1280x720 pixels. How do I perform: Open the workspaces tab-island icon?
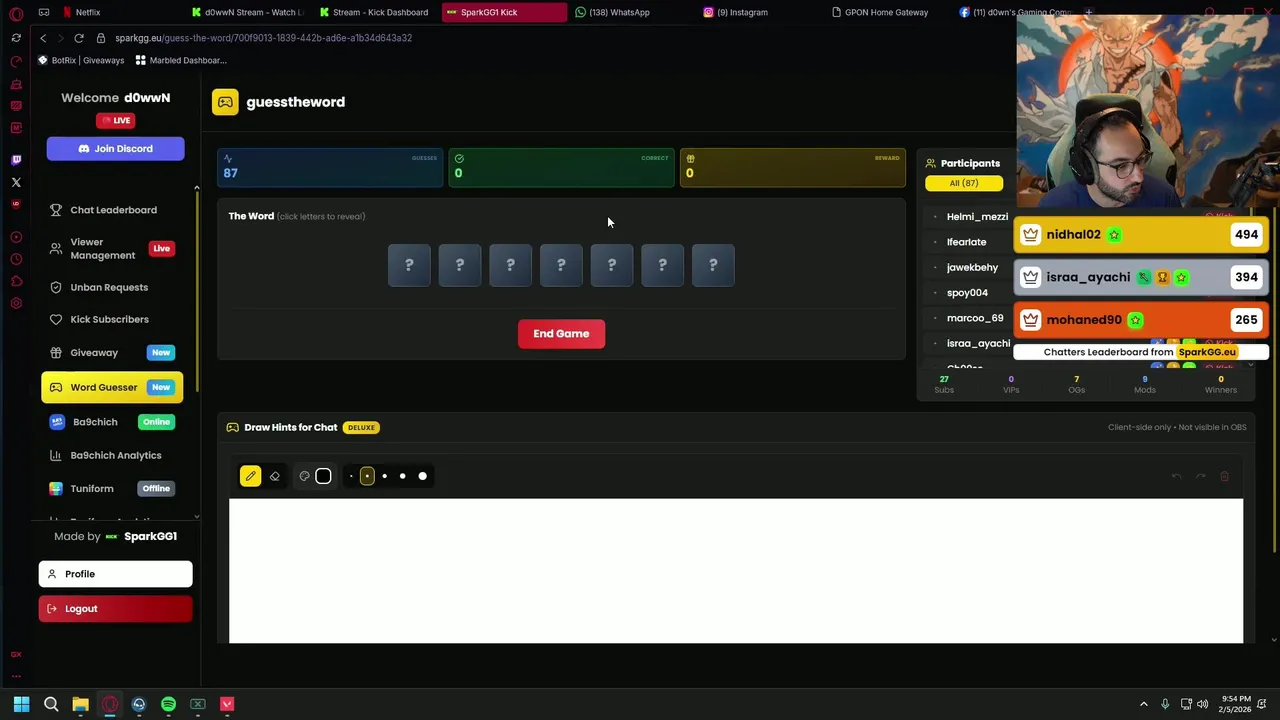click(44, 12)
